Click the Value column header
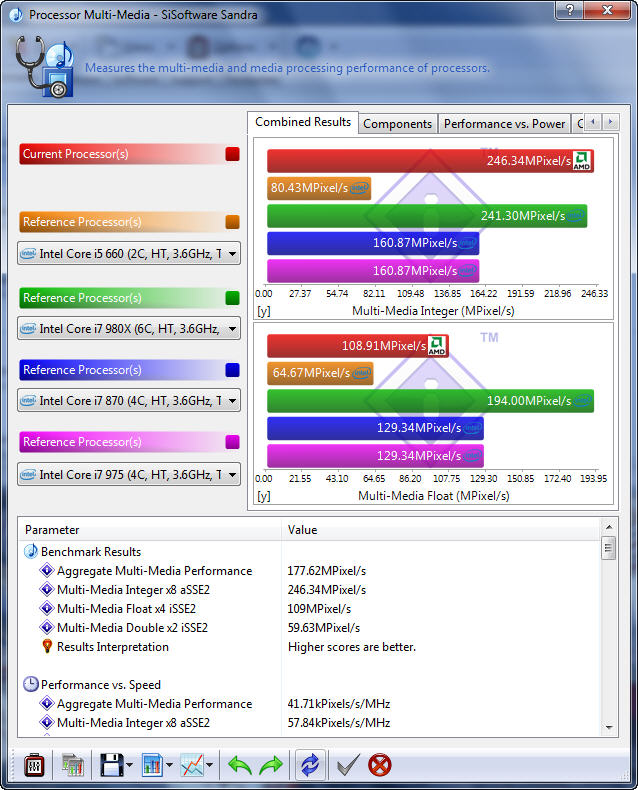 [441, 530]
